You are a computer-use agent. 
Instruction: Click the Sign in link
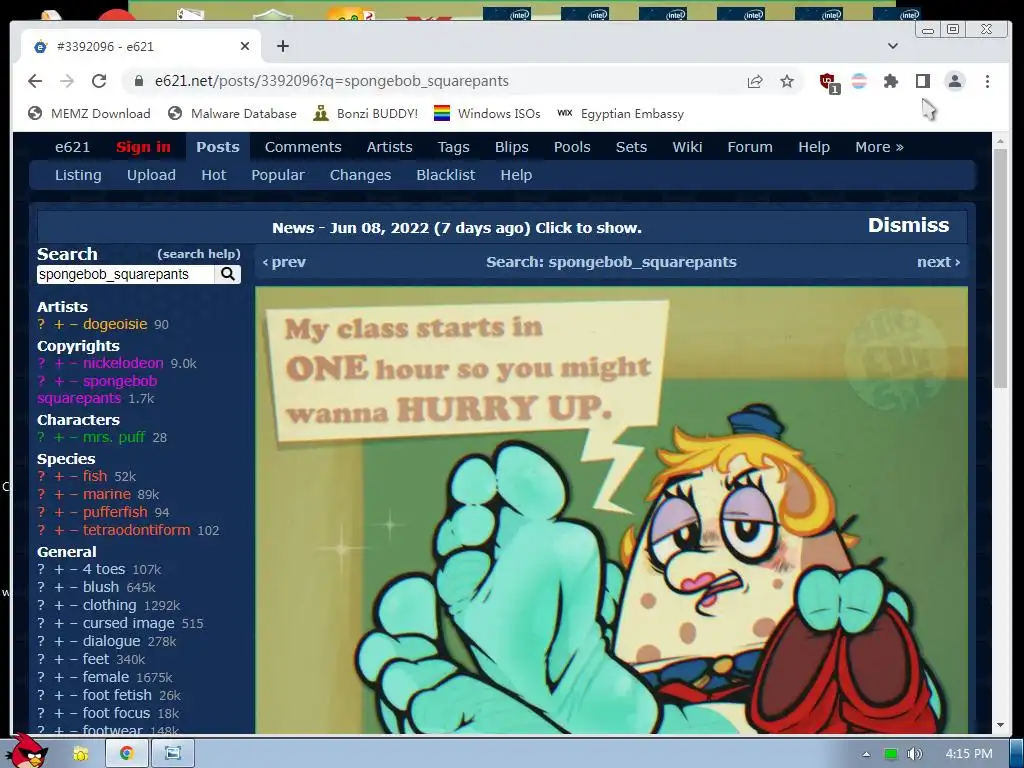143,147
